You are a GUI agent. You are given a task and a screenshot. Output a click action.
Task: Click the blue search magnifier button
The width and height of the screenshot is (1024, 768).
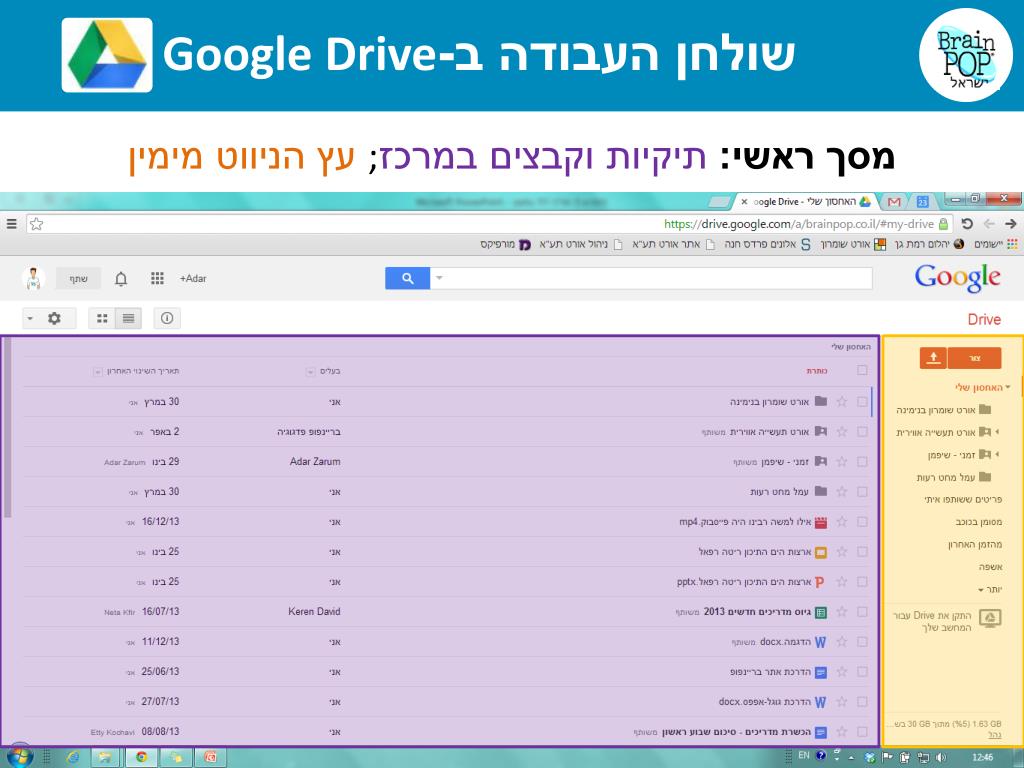[x=408, y=278]
